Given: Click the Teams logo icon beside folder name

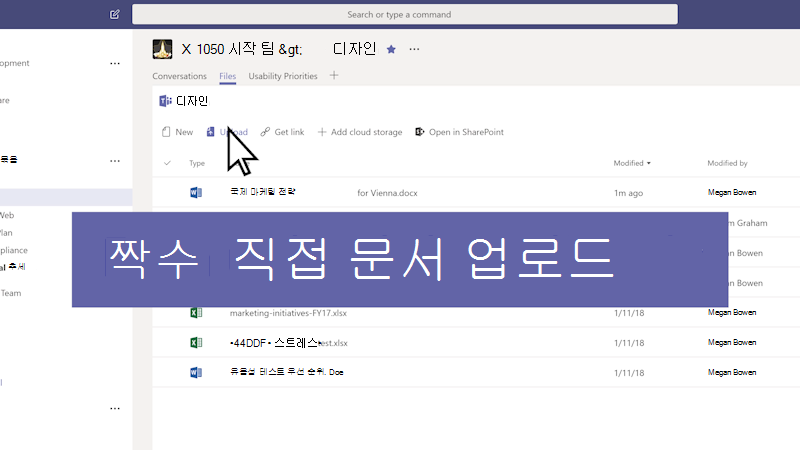Looking at the screenshot, I should coord(165,101).
